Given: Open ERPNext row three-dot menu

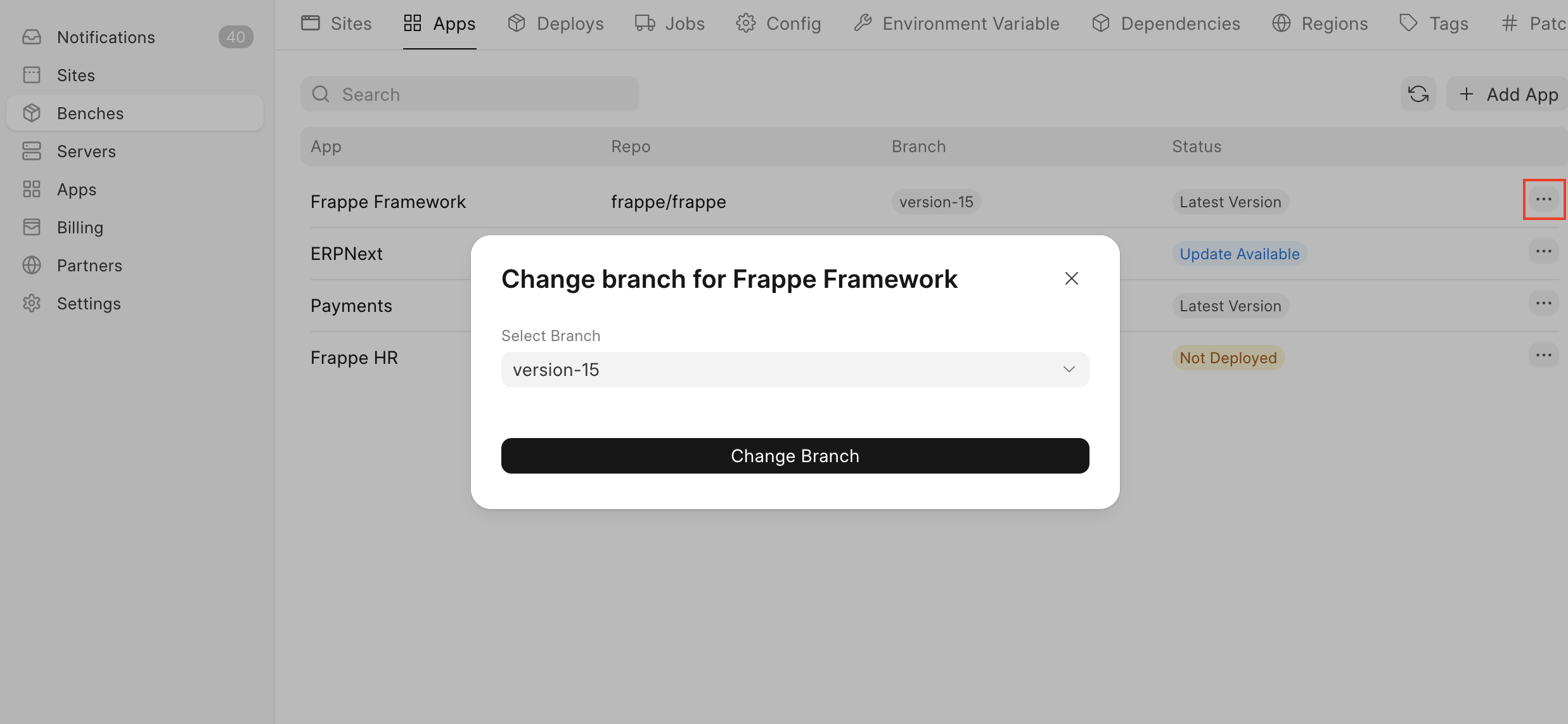Looking at the screenshot, I should (x=1543, y=252).
